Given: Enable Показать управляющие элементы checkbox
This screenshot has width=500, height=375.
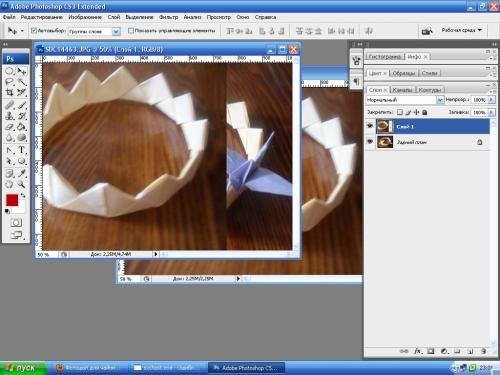Looking at the screenshot, I should pyautogui.click(x=131, y=30).
